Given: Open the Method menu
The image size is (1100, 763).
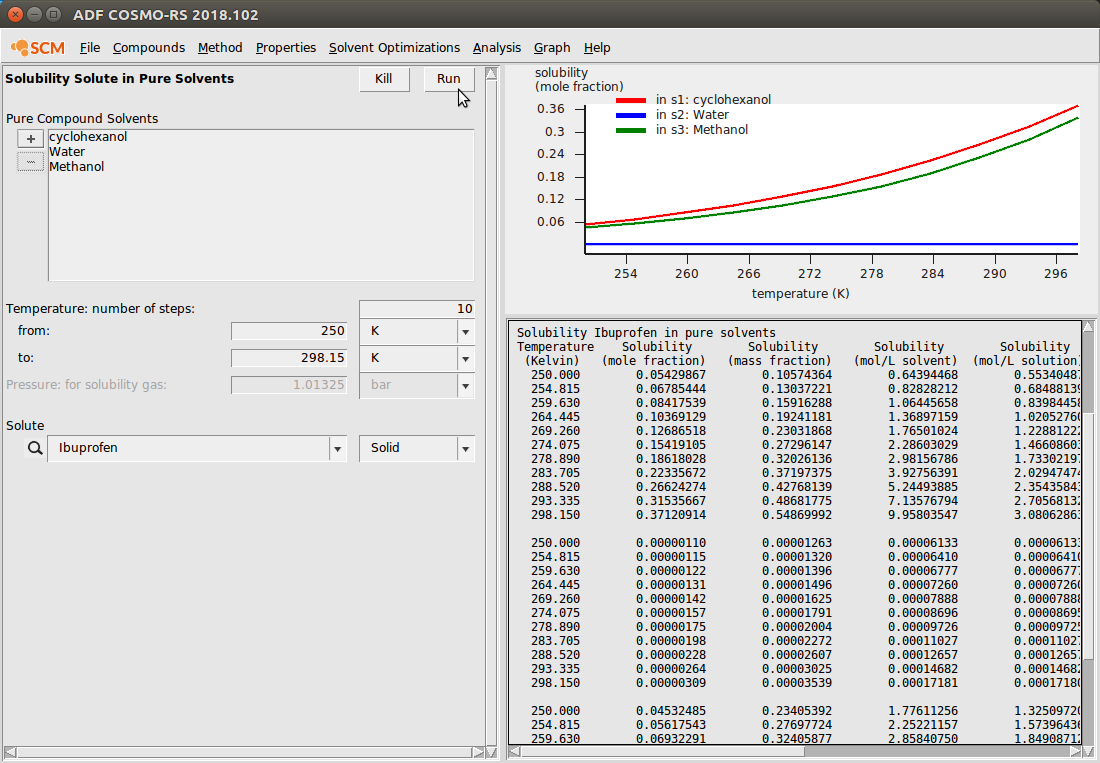Looking at the screenshot, I should [x=220, y=48].
